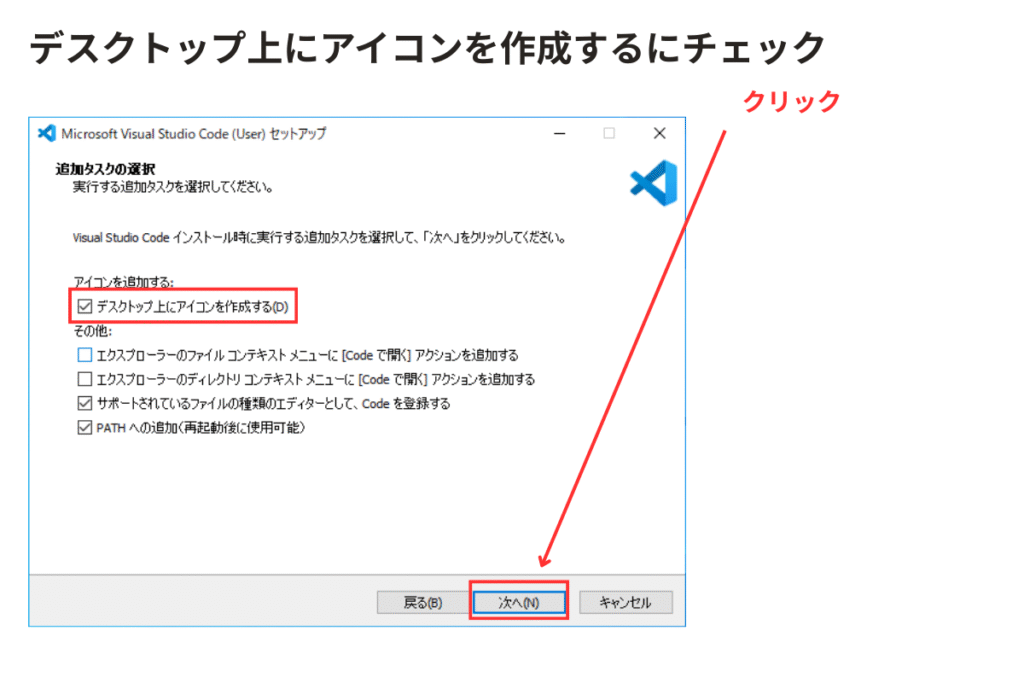This screenshot has height=683, width=1024.
Task: Click the その他: group label
Action: [x=93, y=331]
